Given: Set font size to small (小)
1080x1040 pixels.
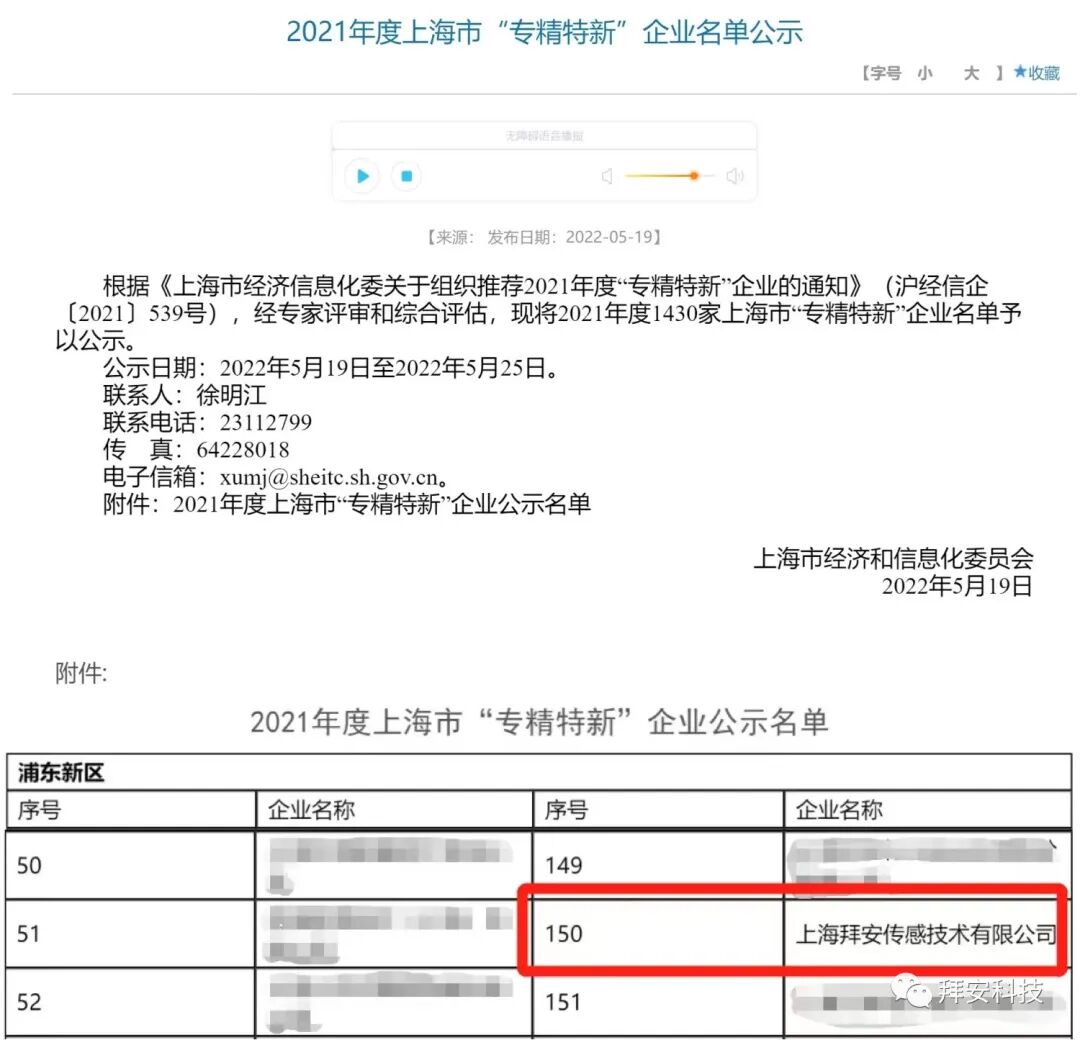Looking at the screenshot, I should click(x=925, y=73).
